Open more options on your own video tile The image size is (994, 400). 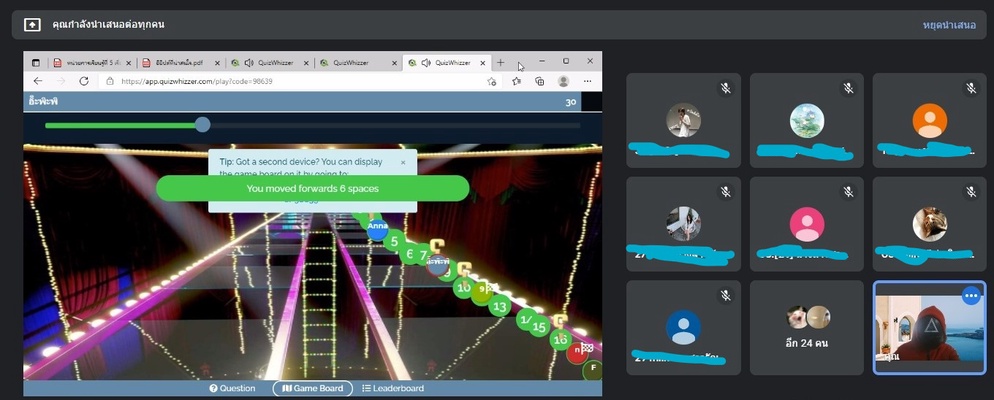(x=971, y=295)
